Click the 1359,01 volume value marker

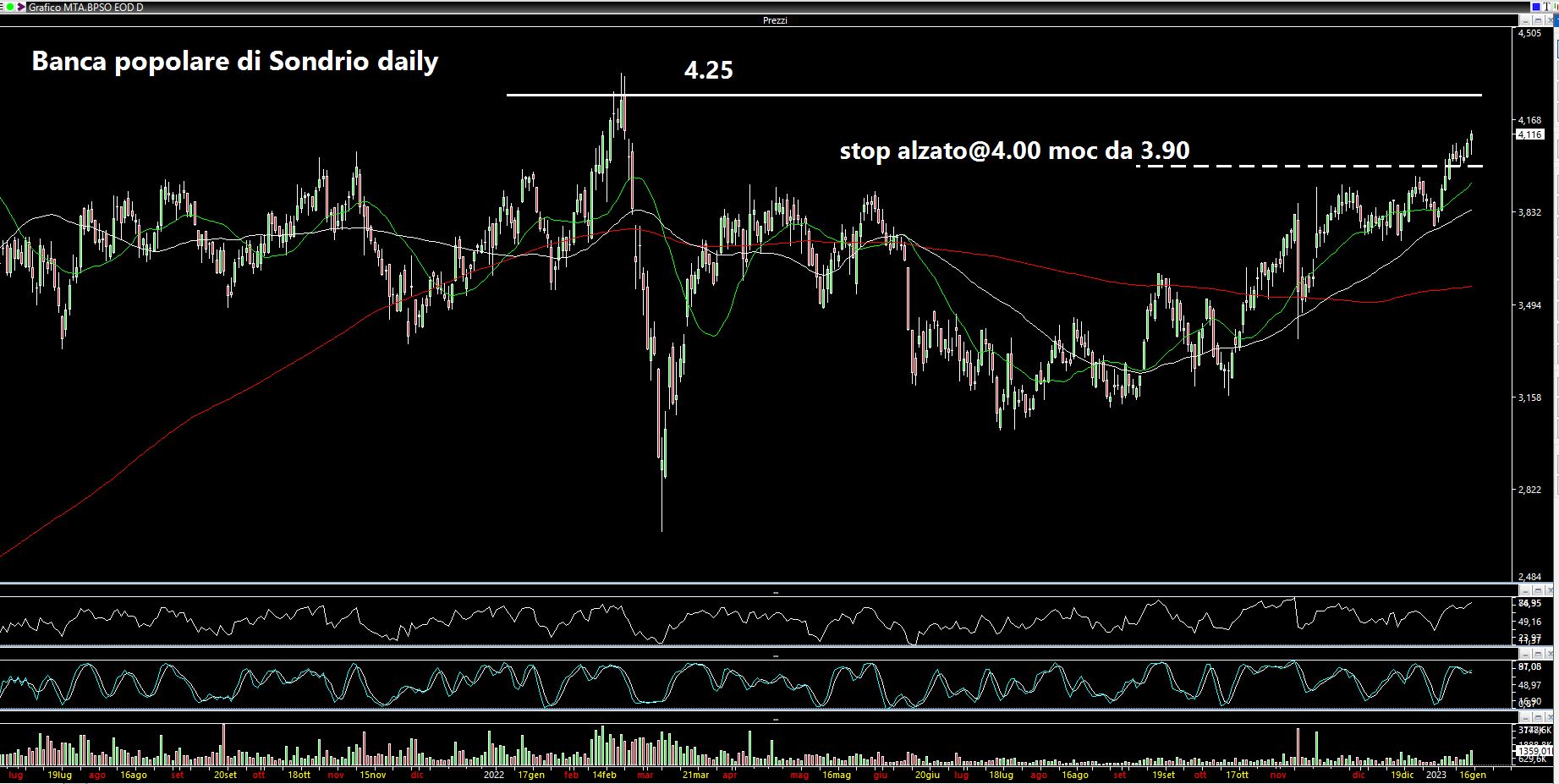tap(1534, 750)
